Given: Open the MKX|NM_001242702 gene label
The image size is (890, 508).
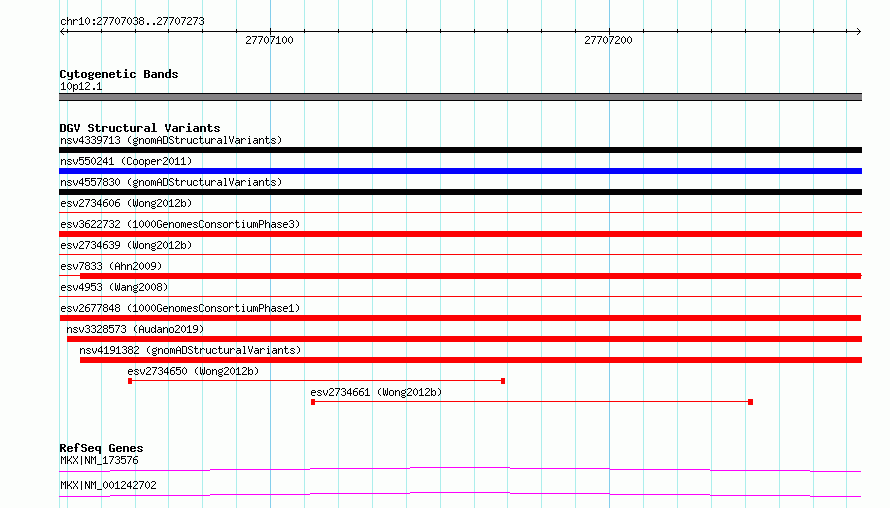Looking at the screenshot, I should (x=108, y=485).
